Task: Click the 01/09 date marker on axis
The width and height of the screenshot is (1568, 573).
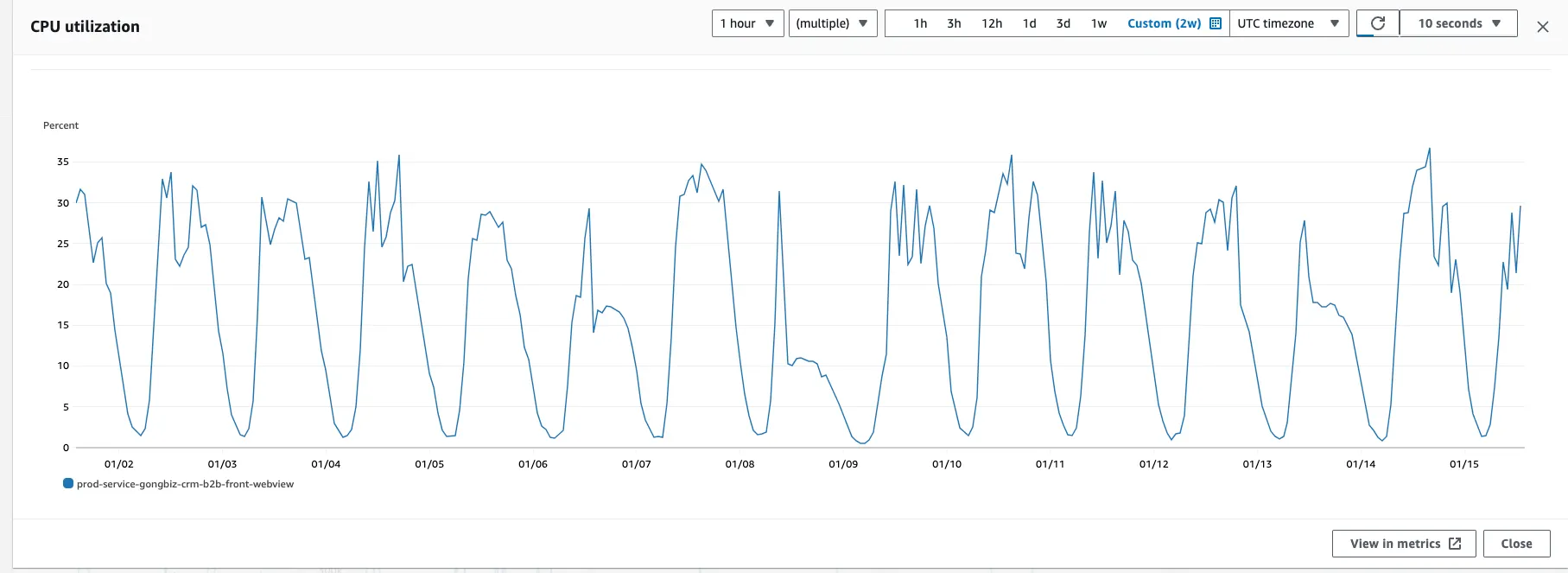Action: [x=843, y=464]
